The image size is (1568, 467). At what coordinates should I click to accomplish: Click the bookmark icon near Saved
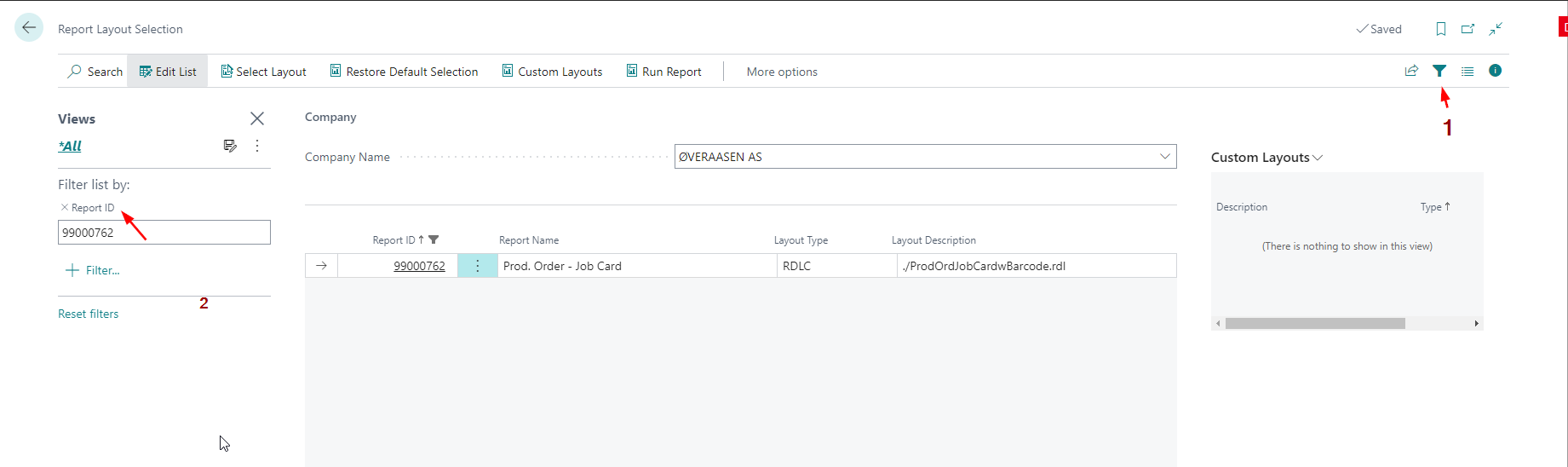[1440, 29]
